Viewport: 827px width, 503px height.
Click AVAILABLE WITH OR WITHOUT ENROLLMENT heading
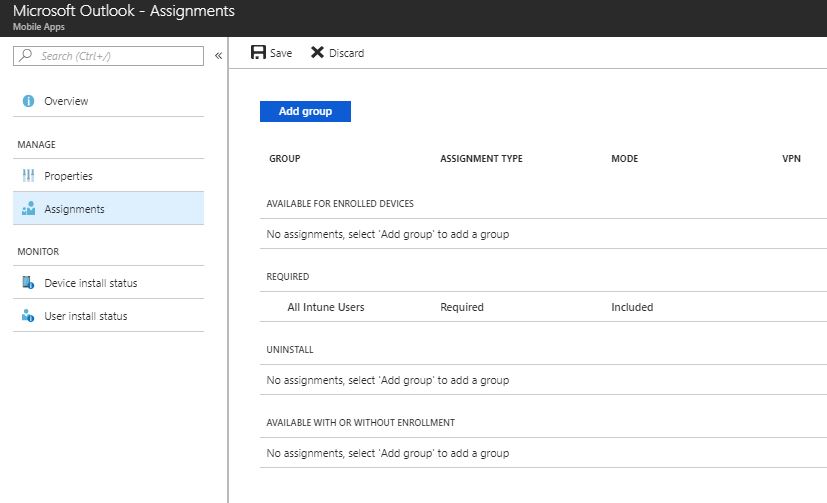(361, 423)
